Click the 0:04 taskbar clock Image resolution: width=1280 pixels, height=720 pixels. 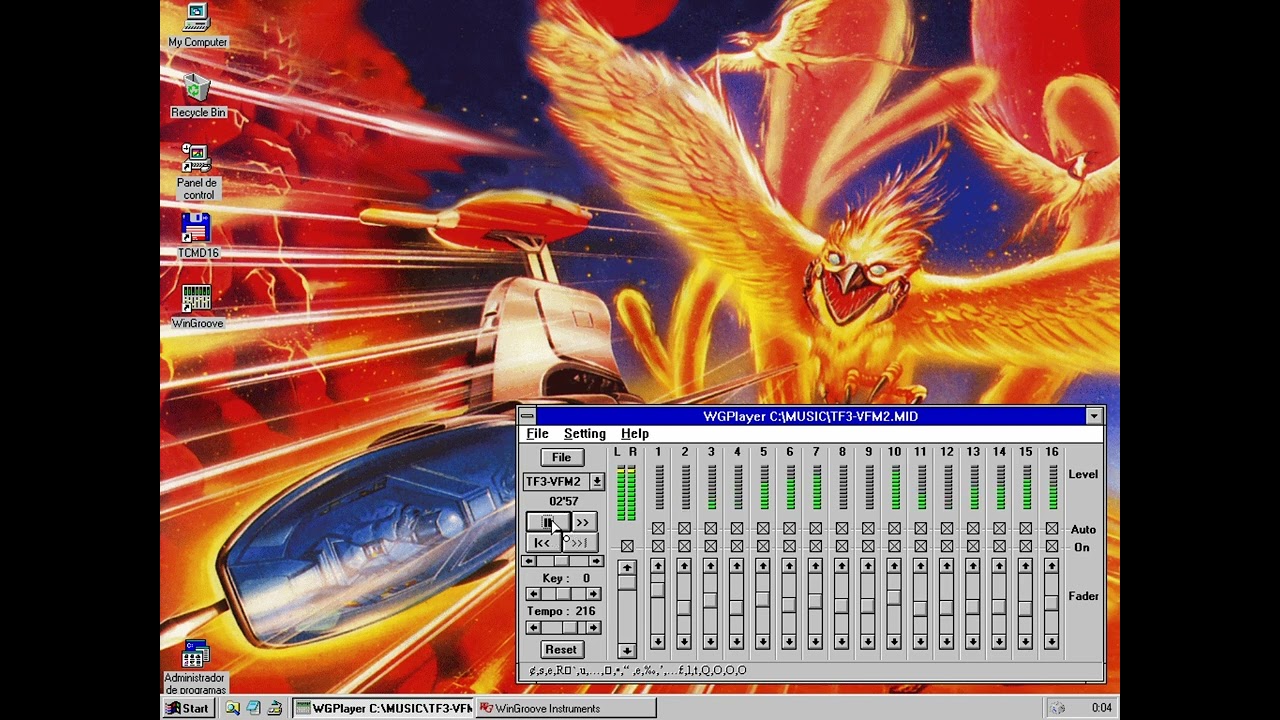click(1101, 708)
